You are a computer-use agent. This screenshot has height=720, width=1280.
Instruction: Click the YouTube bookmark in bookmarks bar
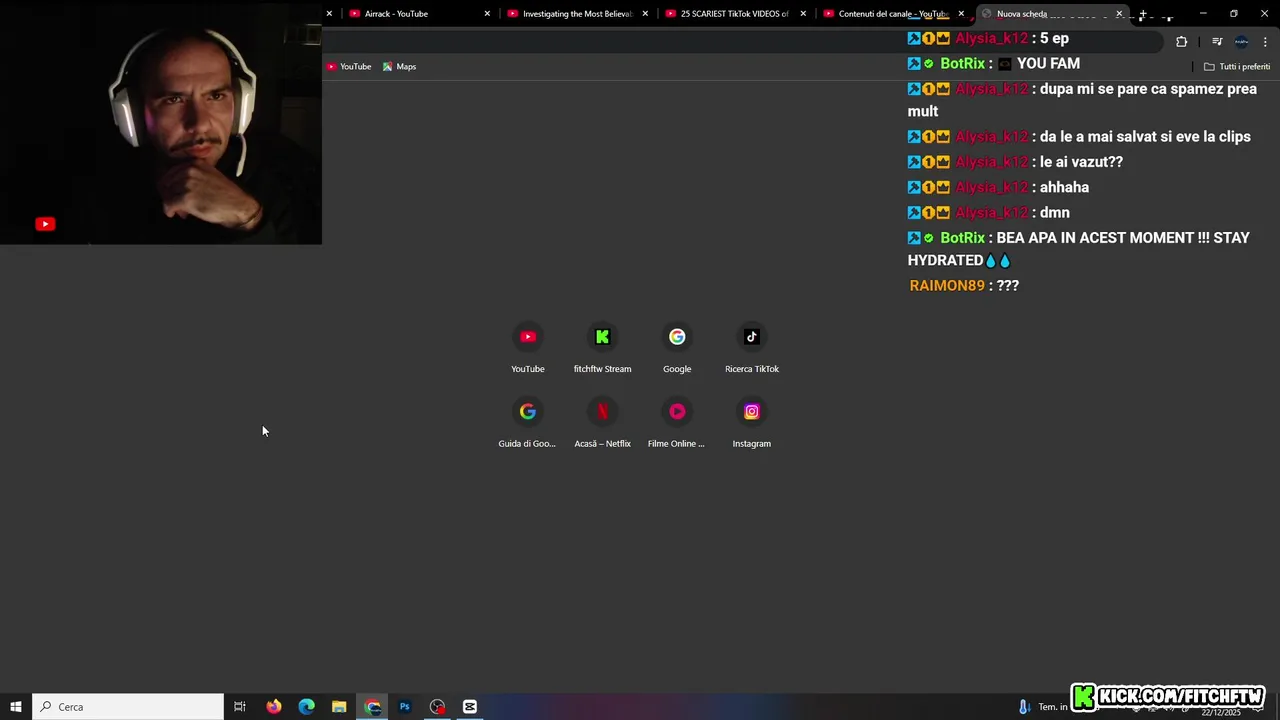coord(349,66)
